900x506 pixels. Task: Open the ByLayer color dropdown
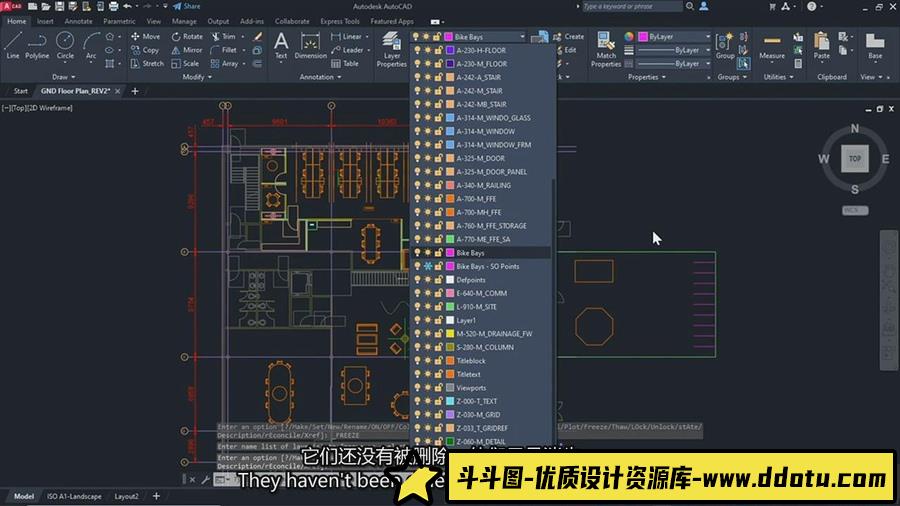click(674, 37)
